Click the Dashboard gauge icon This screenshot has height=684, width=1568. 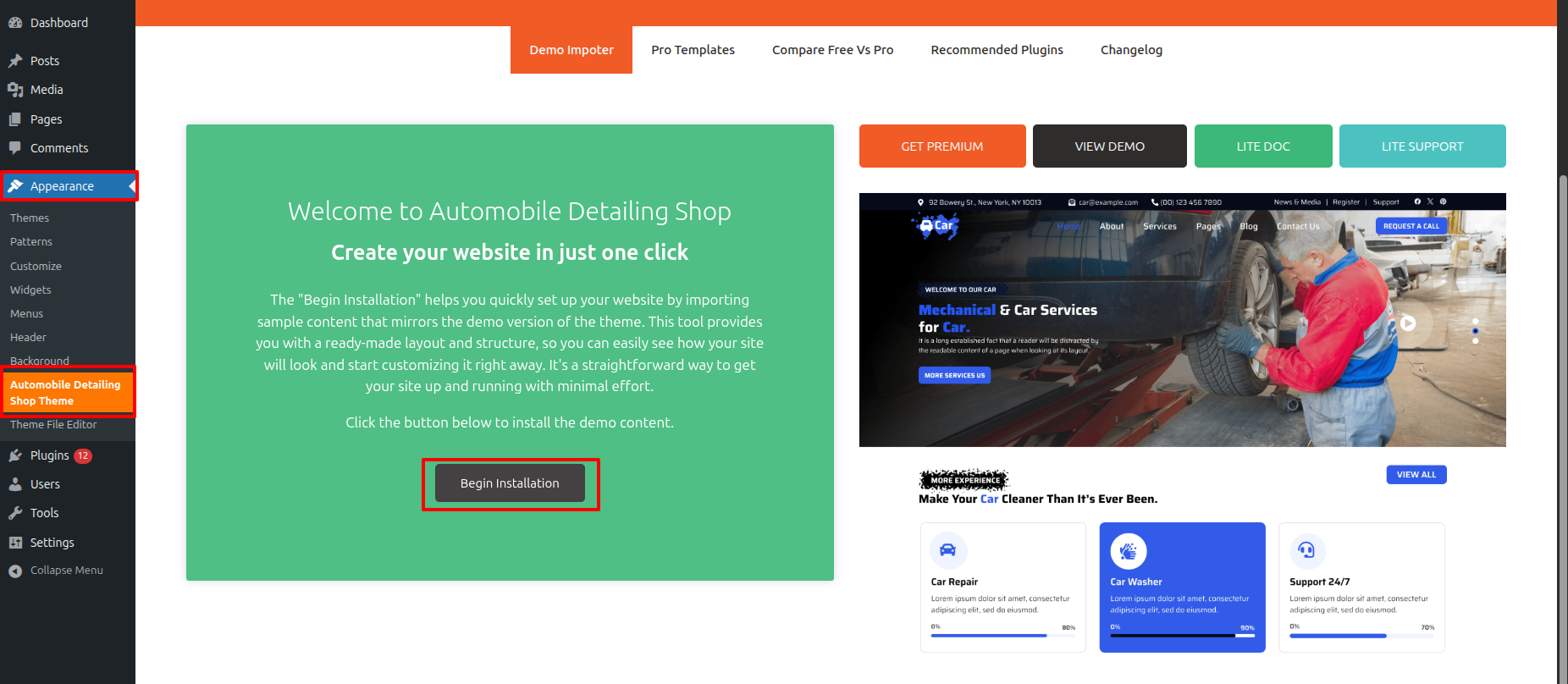click(15, 23)
